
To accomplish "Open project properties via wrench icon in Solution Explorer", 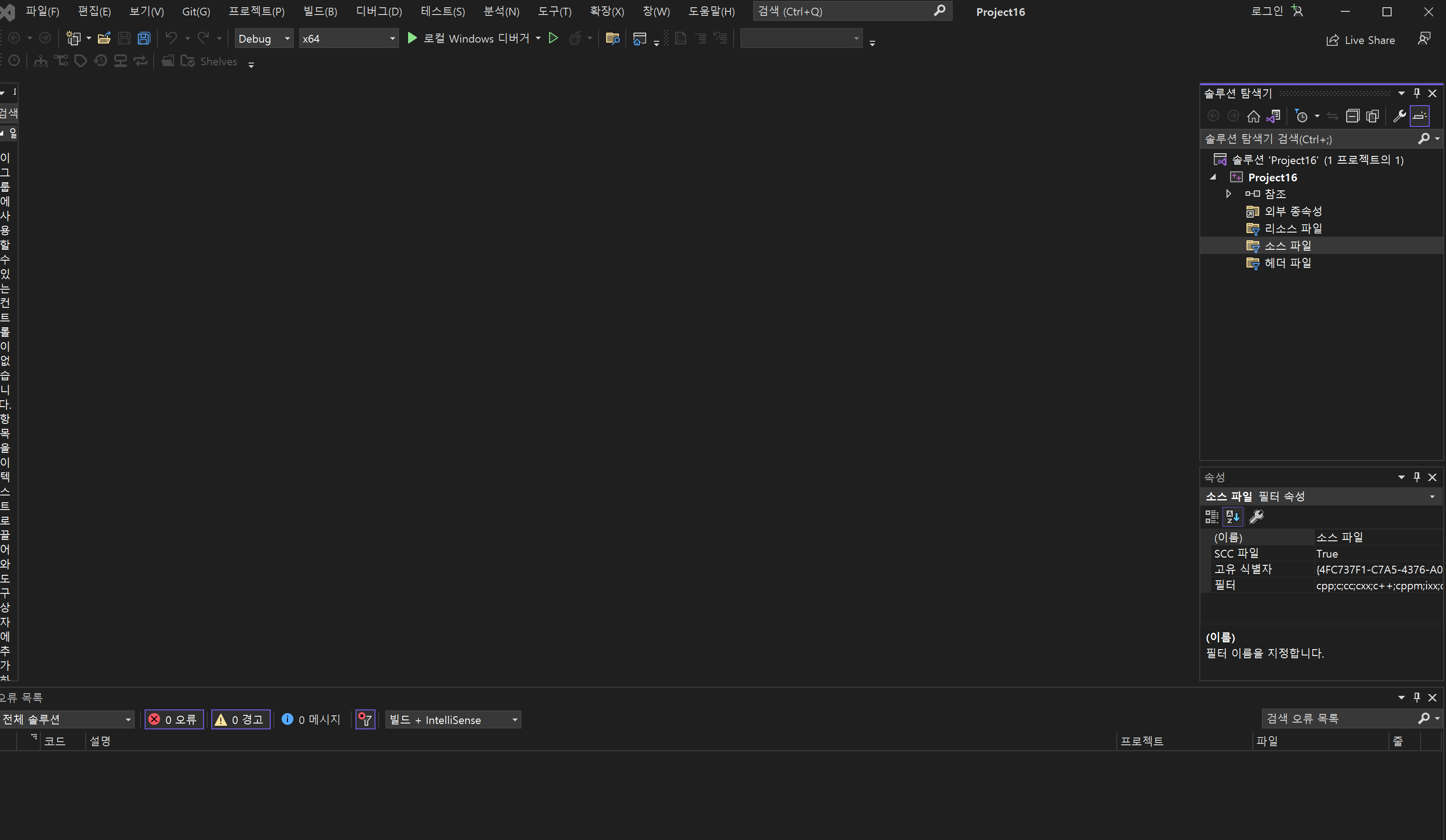I will coord(1399,117).
